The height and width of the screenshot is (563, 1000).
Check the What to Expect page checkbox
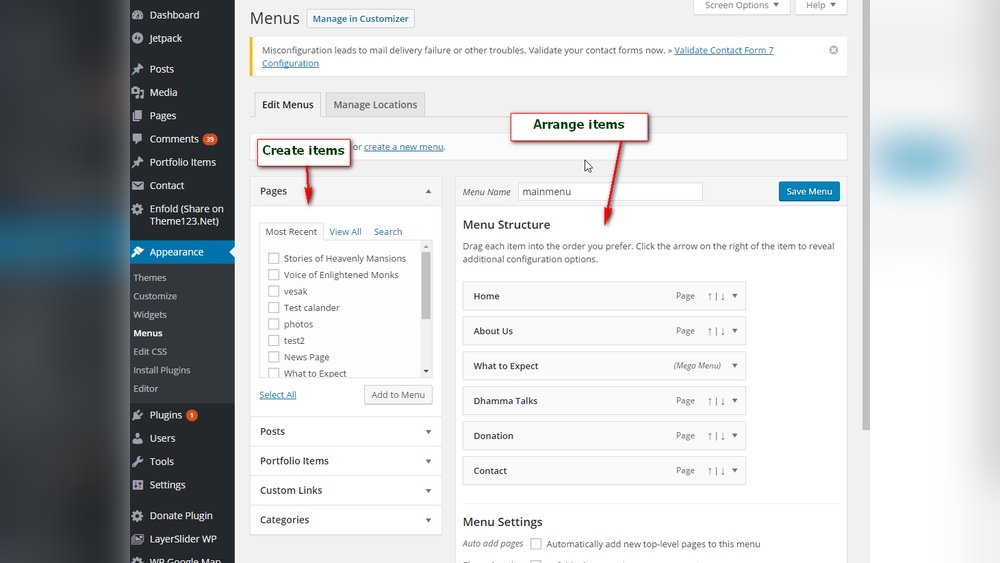pos(274,373)
